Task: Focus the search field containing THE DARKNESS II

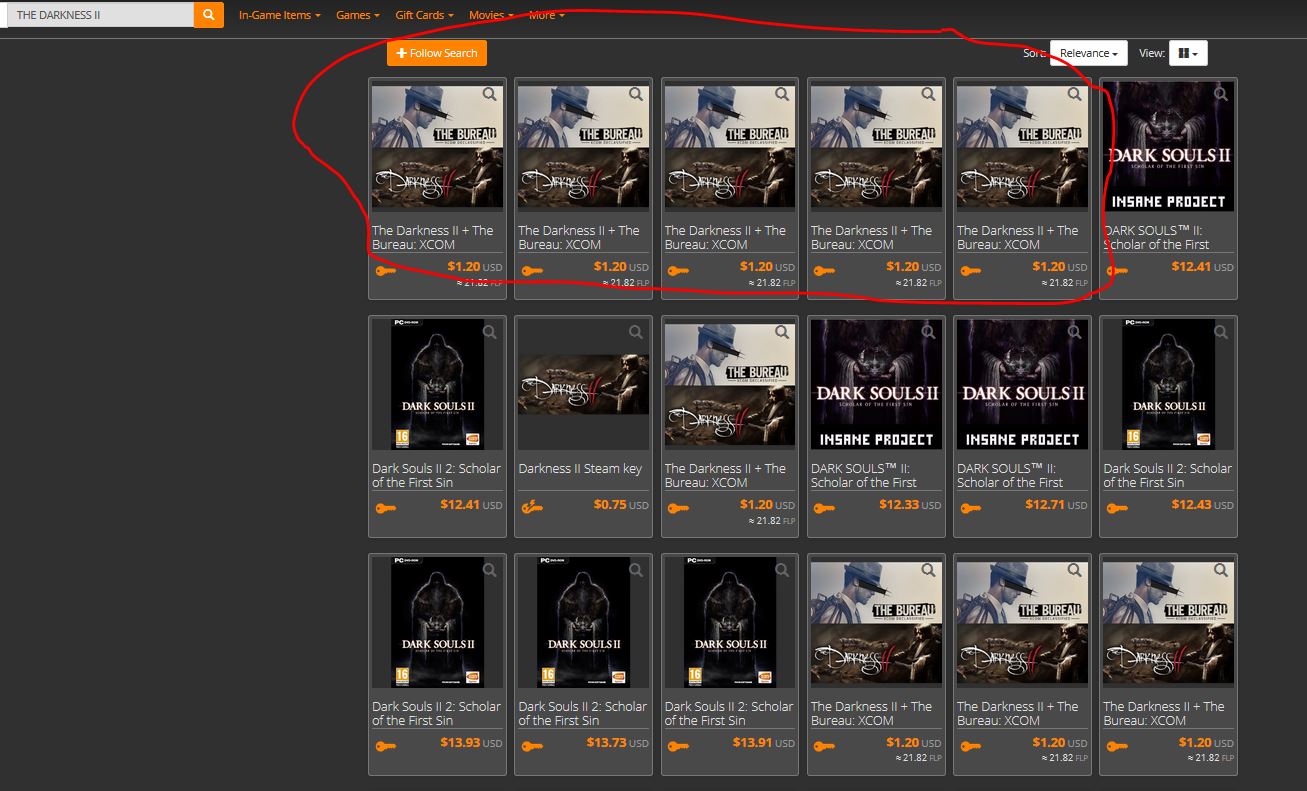Action: click(100, 15)
